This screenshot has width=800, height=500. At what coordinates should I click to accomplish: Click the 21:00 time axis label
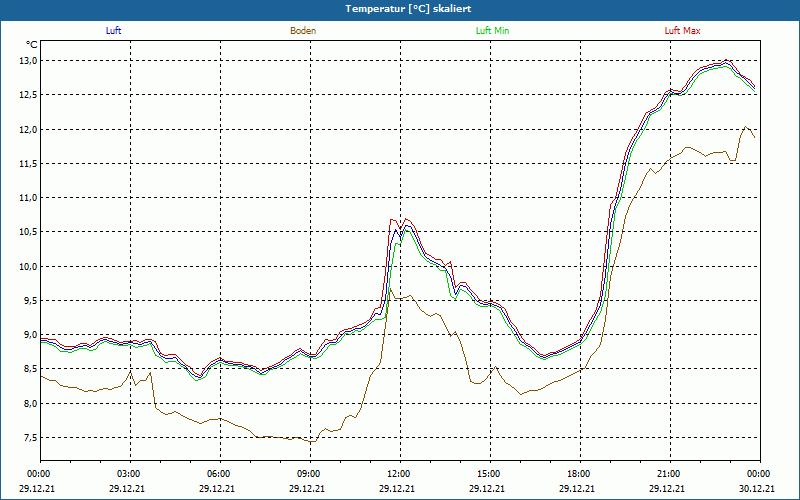point(667,474)
